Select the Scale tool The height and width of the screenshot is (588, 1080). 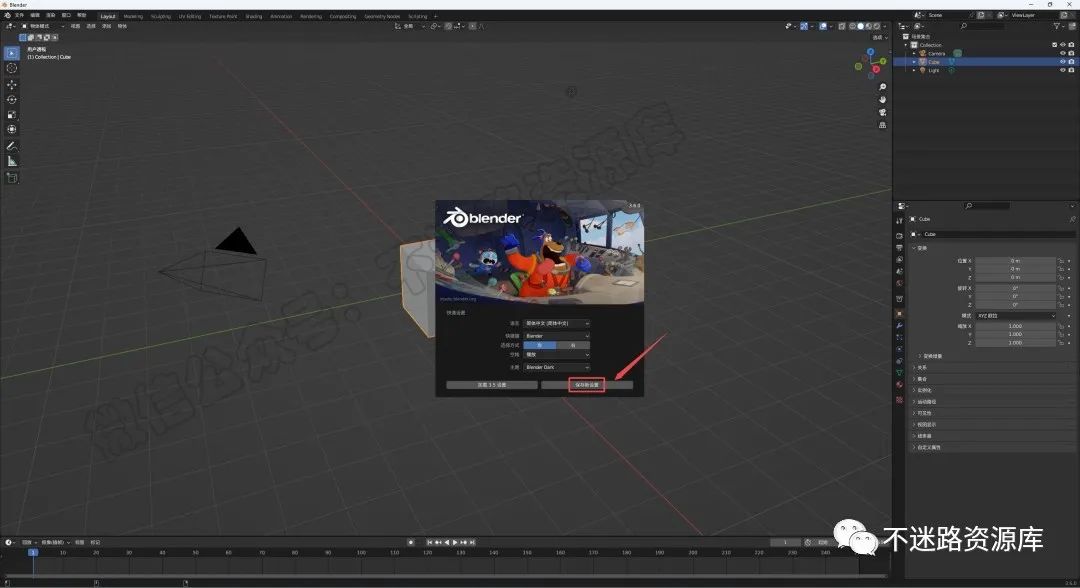[12, 115]
